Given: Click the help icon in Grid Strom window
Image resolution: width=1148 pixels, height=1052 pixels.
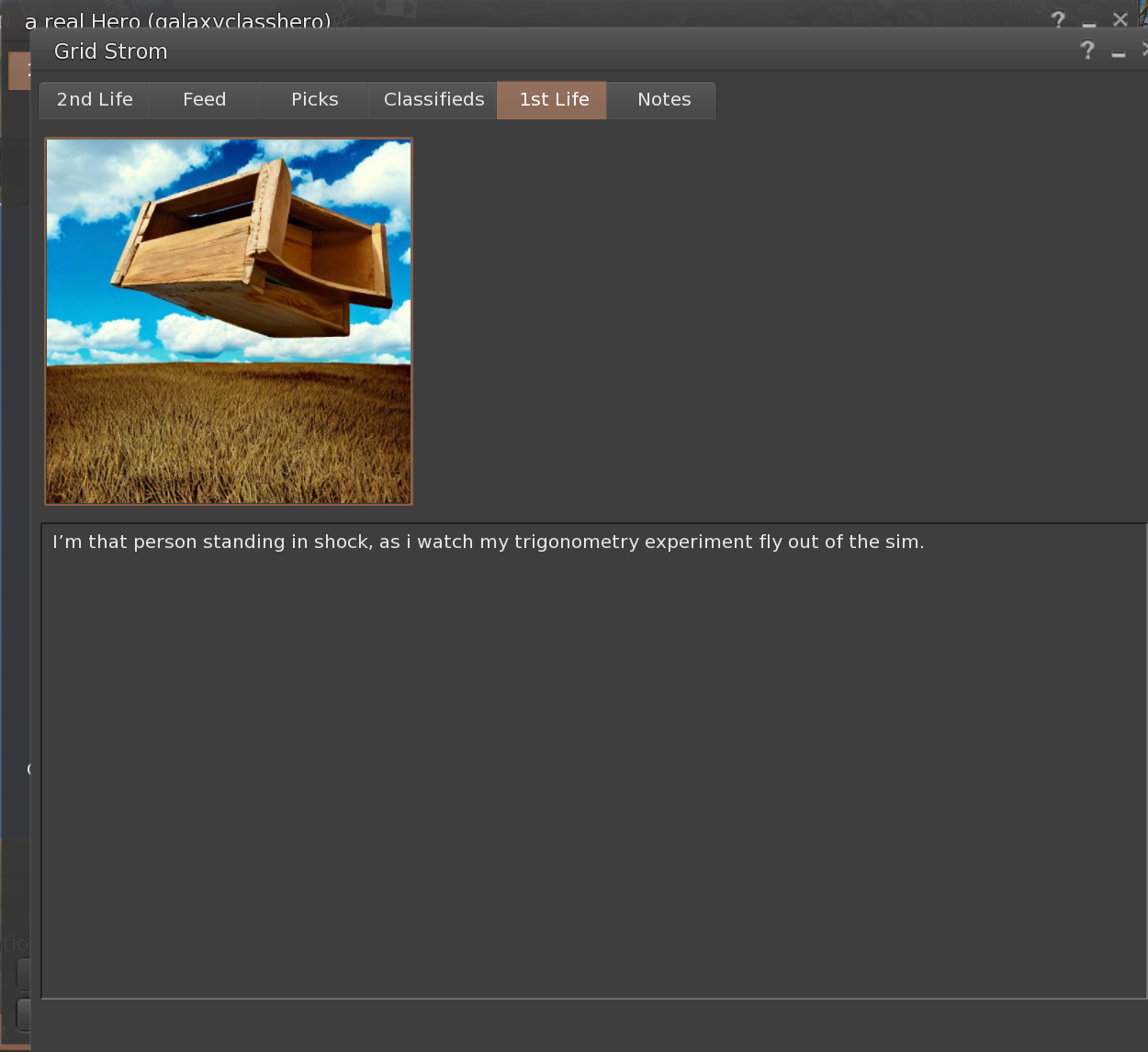Looking at the screenshot, I should click(1087, 50).
